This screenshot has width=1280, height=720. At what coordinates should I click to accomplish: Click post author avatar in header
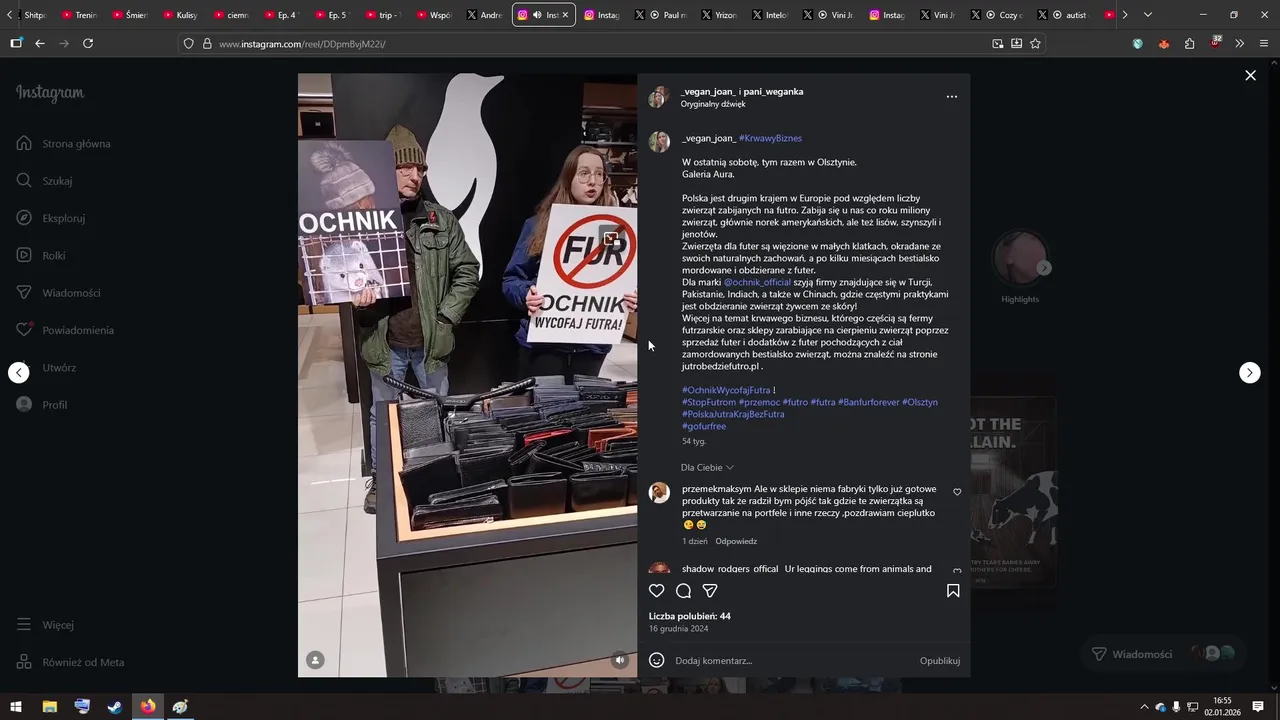tap(658, 97)
